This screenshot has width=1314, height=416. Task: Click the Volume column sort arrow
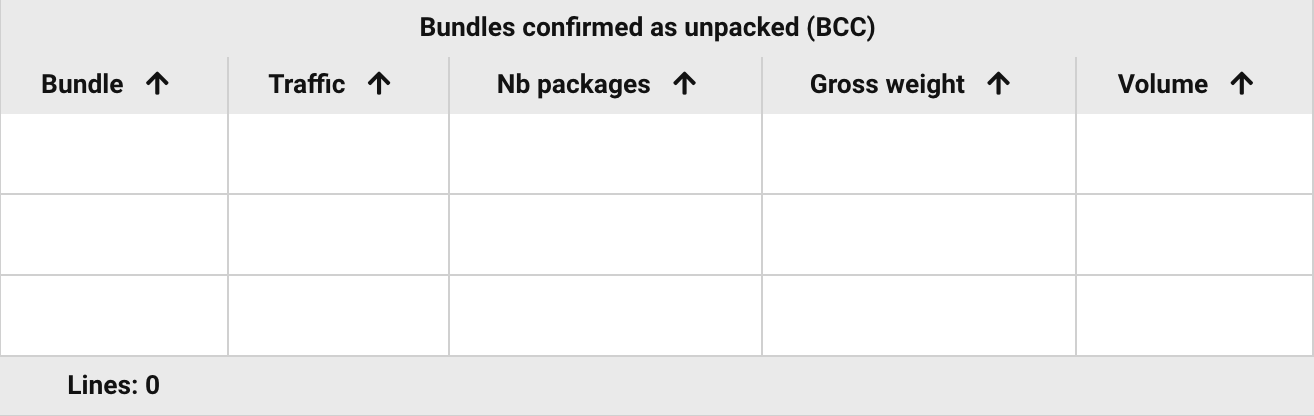[1241, 85]
